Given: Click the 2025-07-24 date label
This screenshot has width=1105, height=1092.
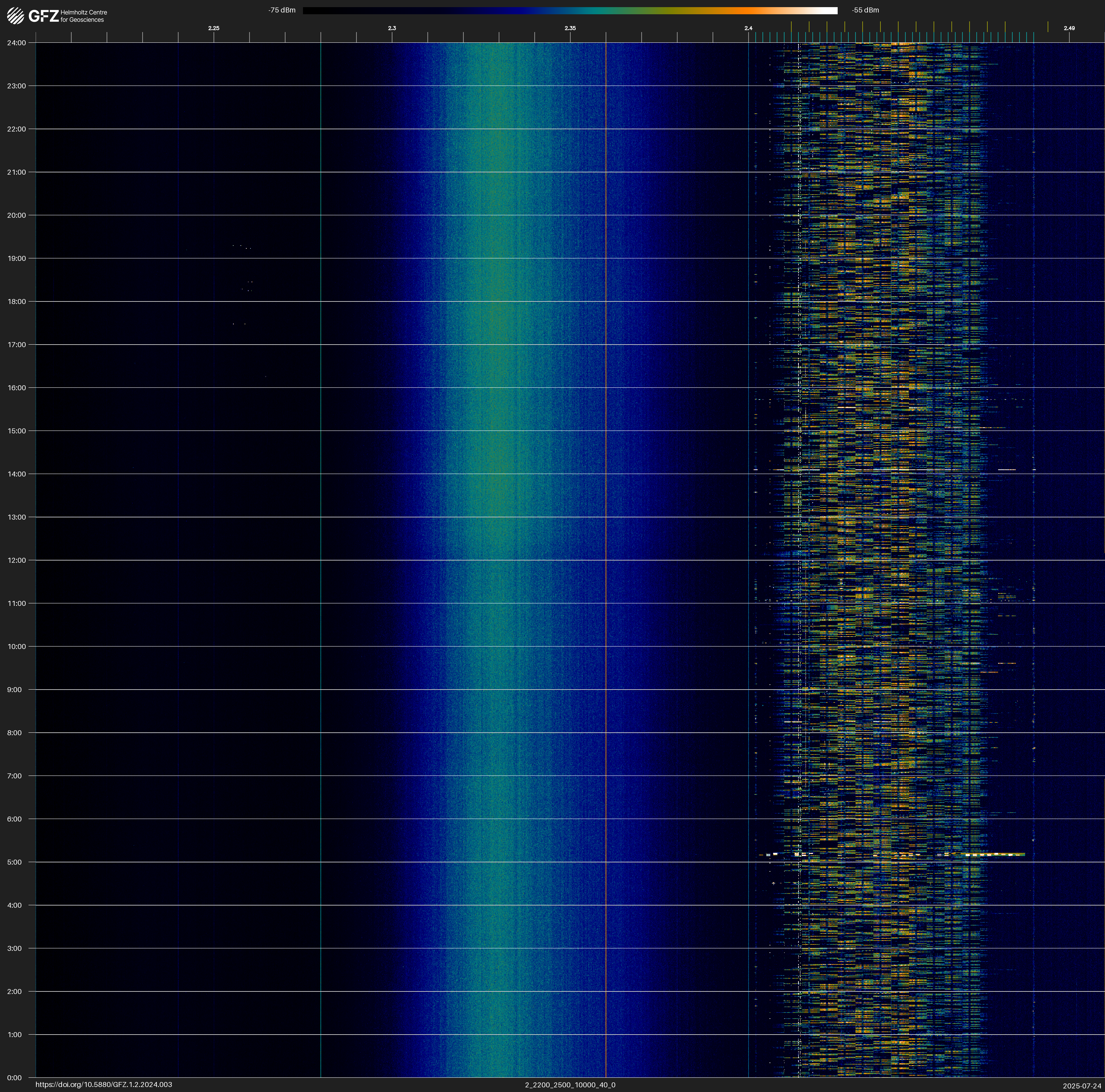Looking at the screenshot, I should point(1081,1086).
